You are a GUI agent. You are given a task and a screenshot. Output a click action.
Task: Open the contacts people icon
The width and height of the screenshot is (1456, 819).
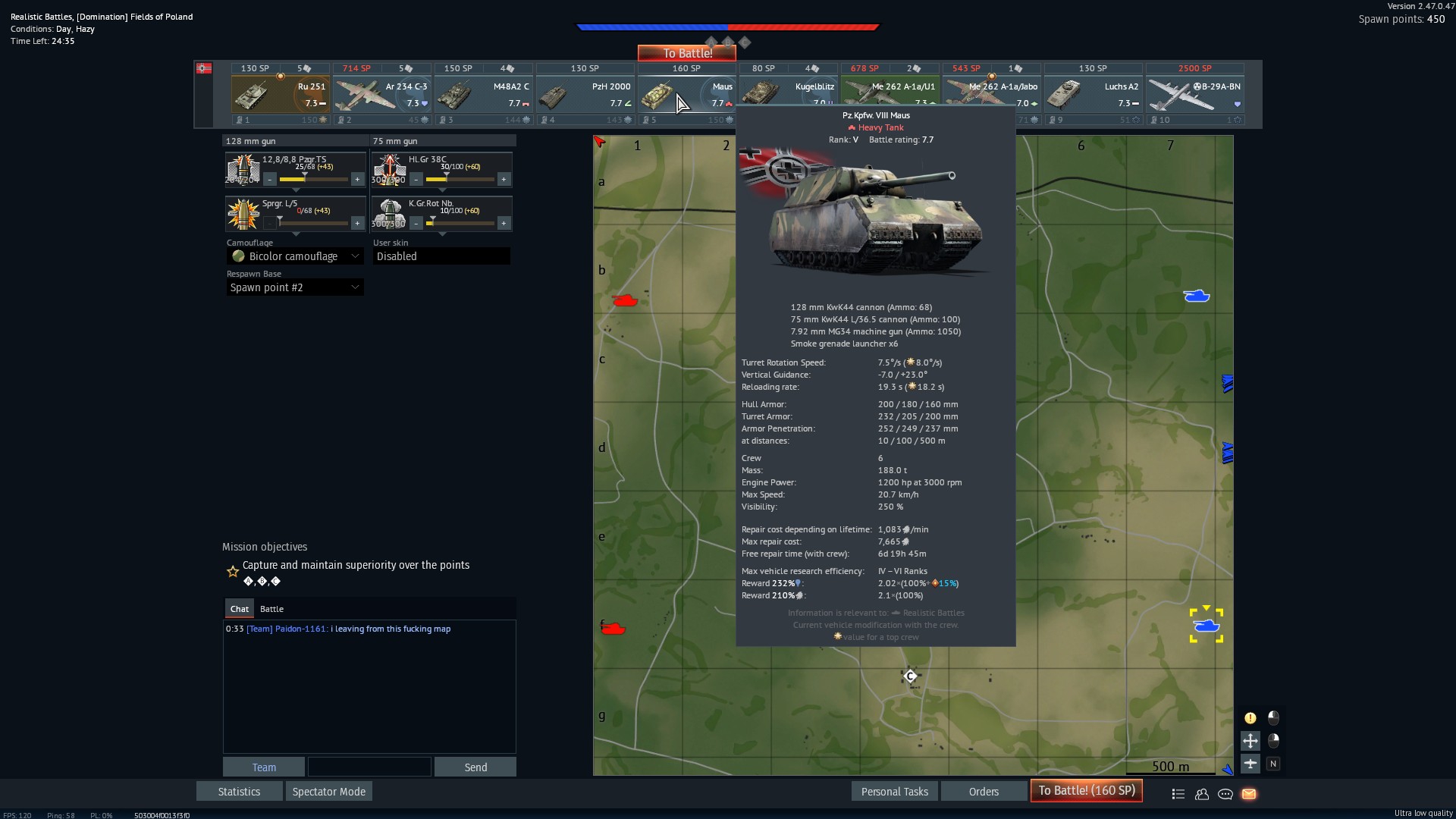pos(1202,794)
